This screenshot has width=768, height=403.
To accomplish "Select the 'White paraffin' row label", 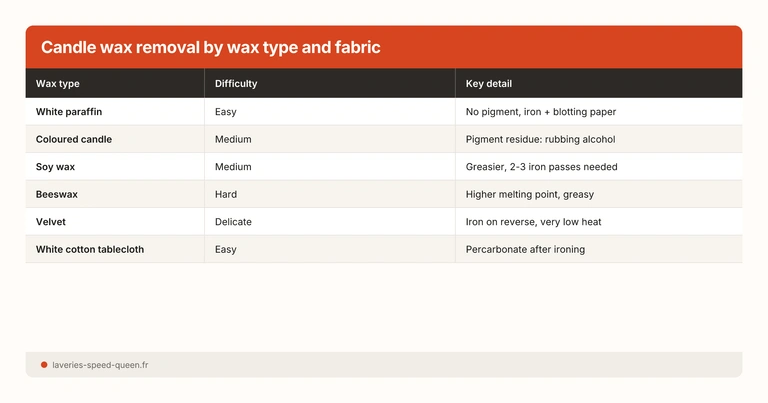I will [x=69, y=111].
